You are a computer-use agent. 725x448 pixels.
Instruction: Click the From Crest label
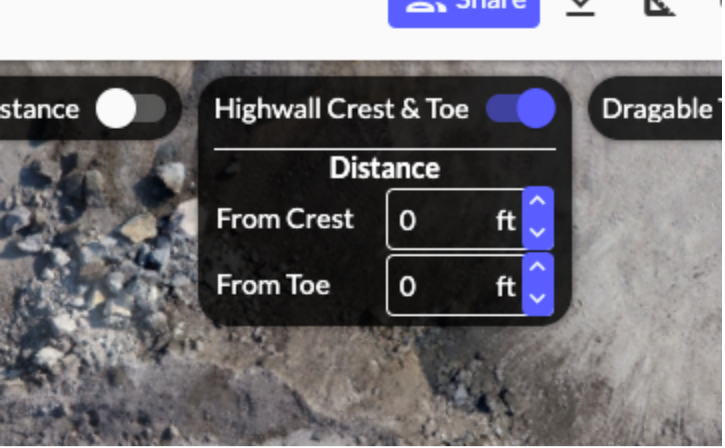tap(285, 219)
